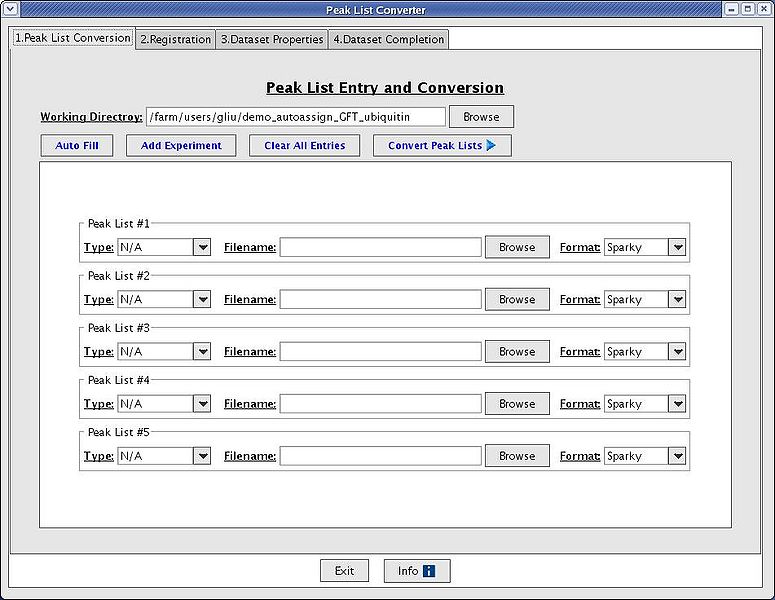
Task: Switch to the 2.Registration tab
Action: click(175, 39)
